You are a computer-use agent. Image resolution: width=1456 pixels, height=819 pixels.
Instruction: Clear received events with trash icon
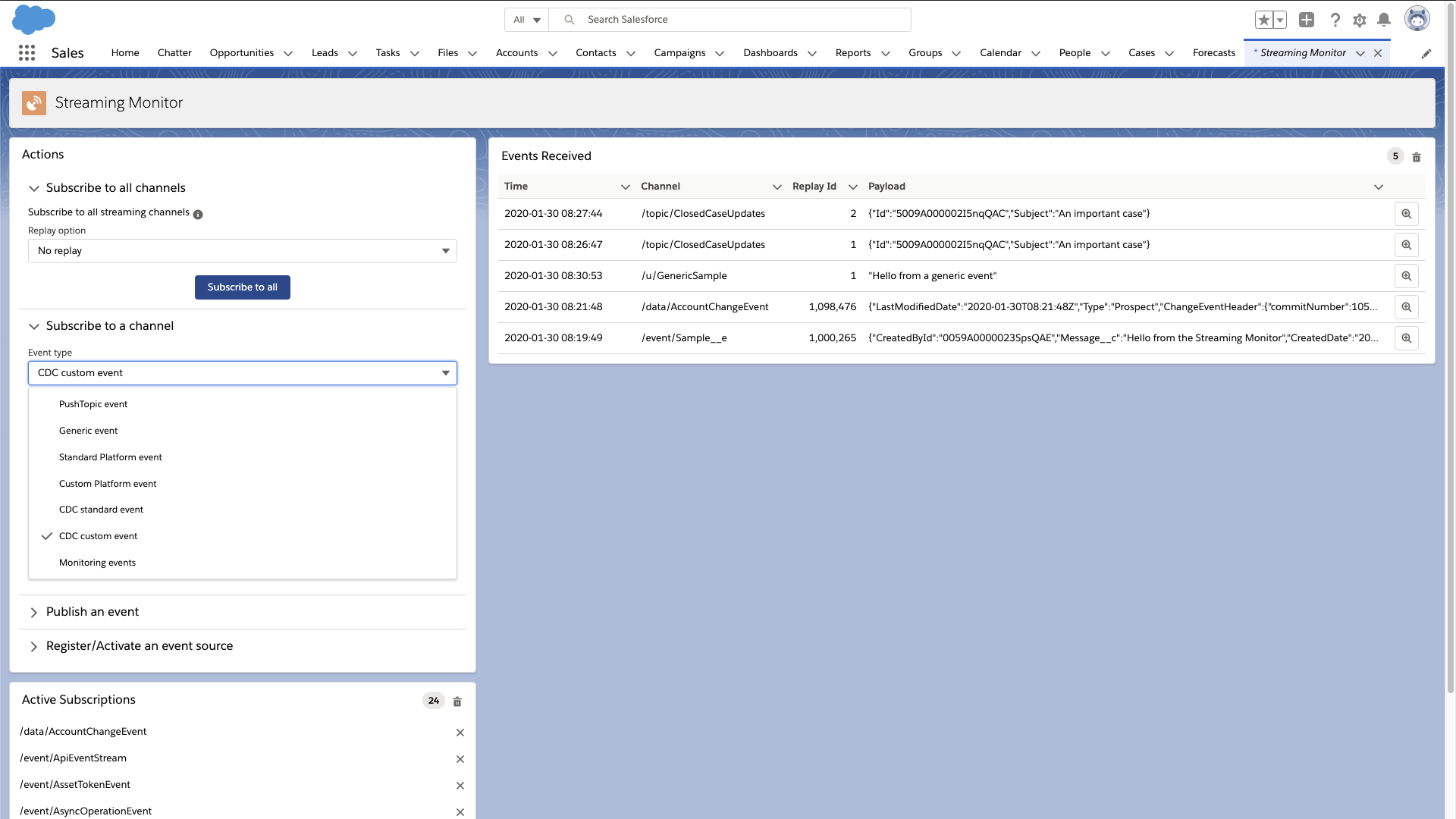[x=1417, y=157]
